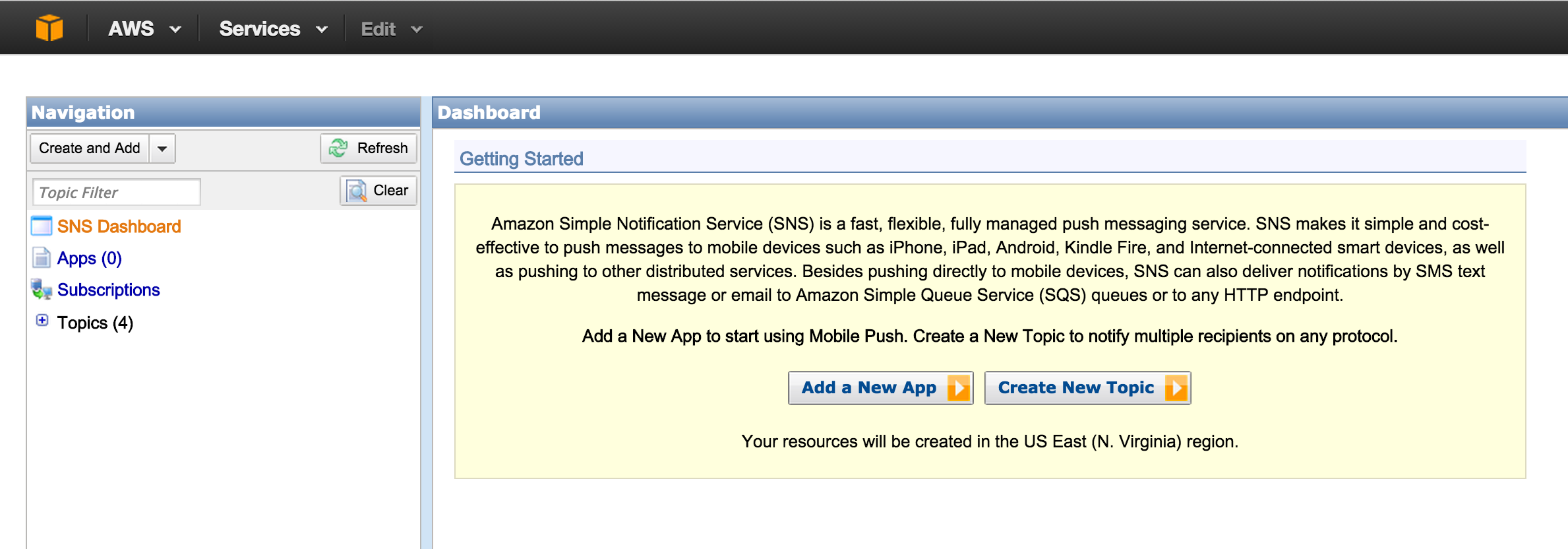Focus the Topic Filter input field

116,192
